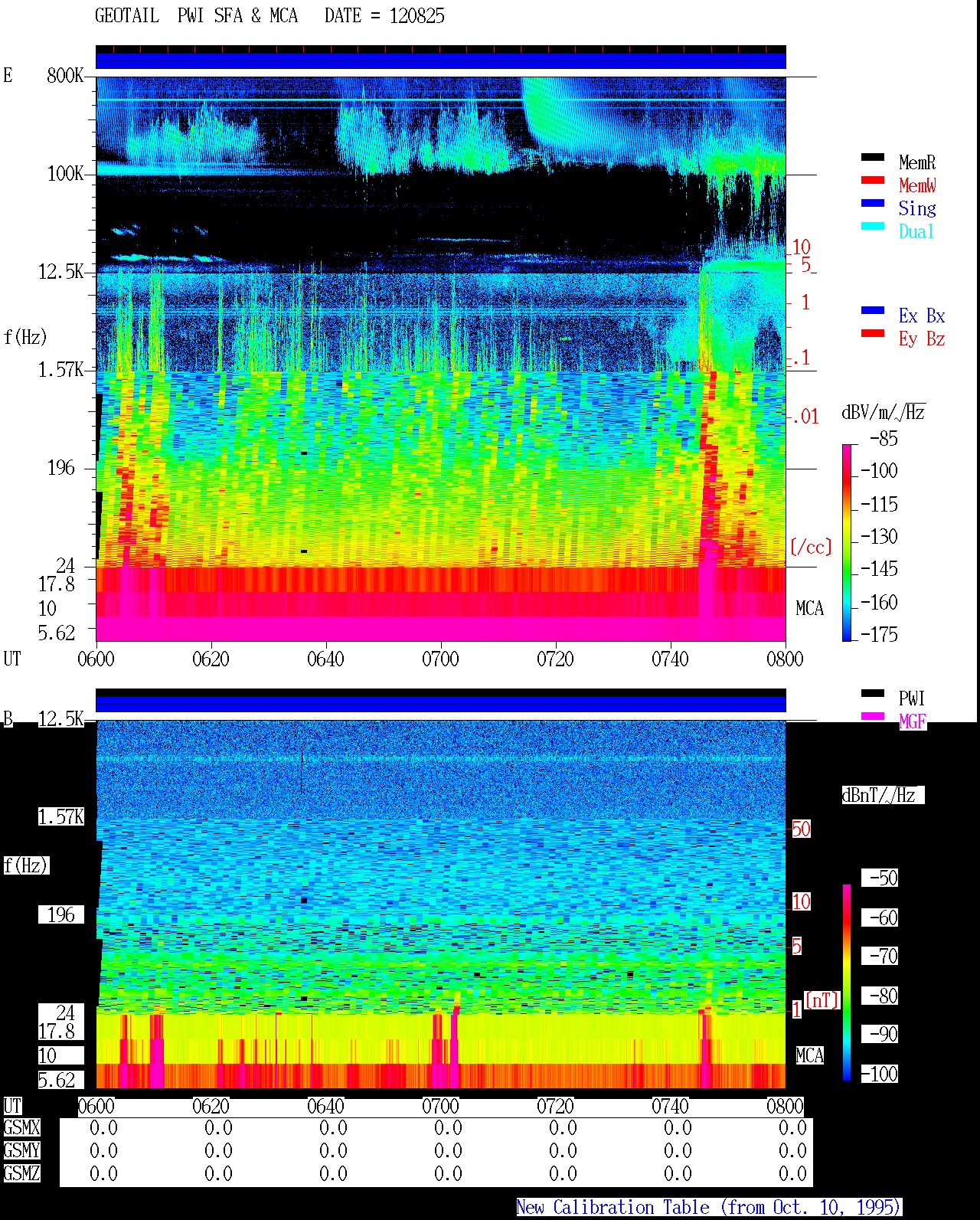Image resolution: width=980 pixels, height=1220 pixels.
Task: Click the black MemR legend swatch
Action: coord(873,158)
